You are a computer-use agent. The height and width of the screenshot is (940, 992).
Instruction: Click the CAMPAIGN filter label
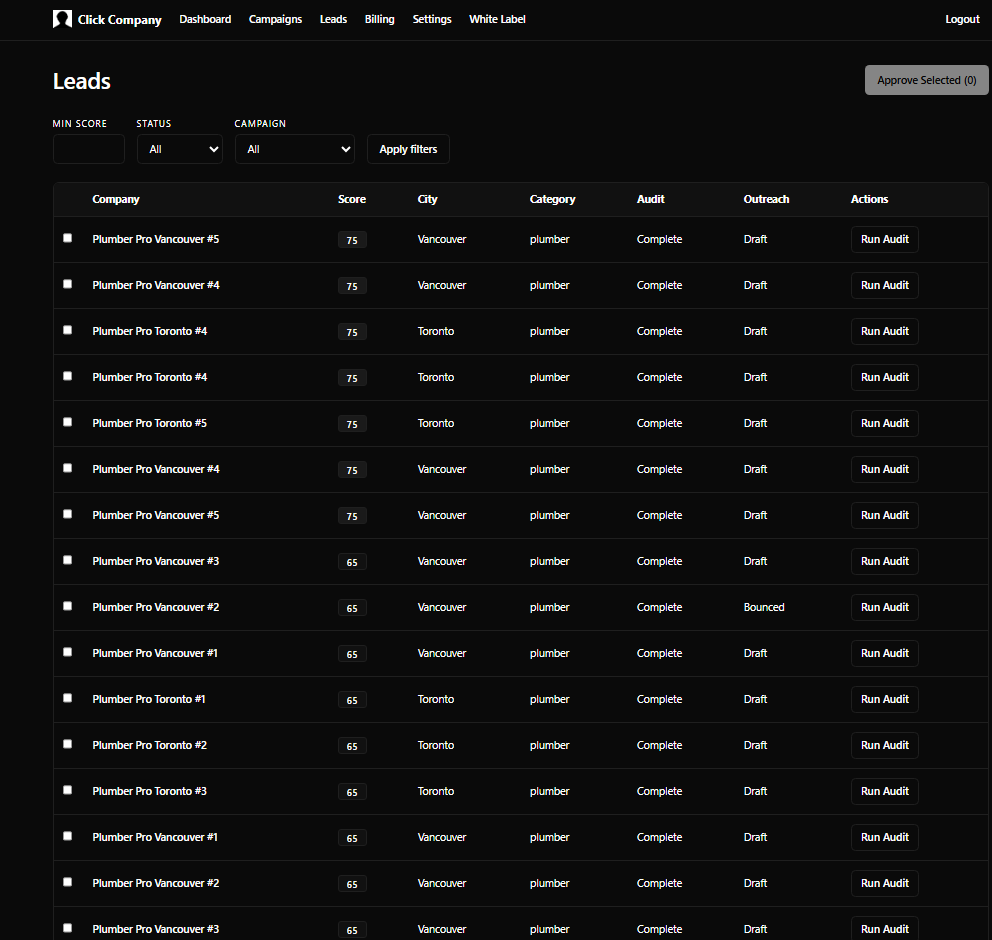click(260, 123)
